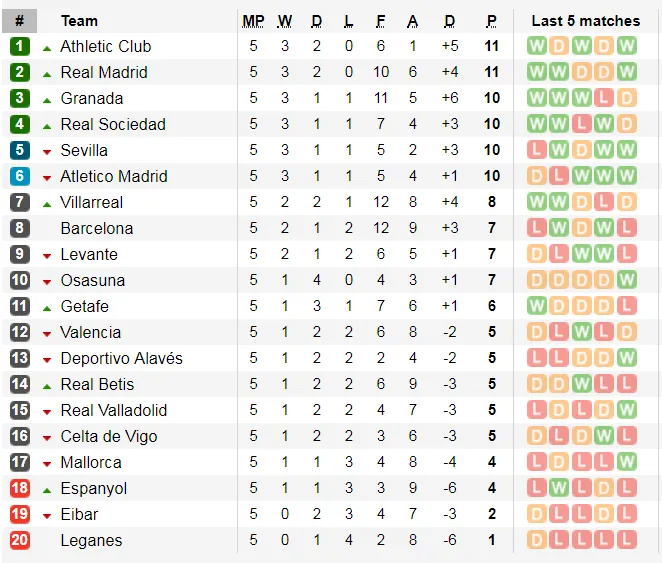Click Athletic Club's green position 1 badge

pyautogui.click(x=20, y=46)
